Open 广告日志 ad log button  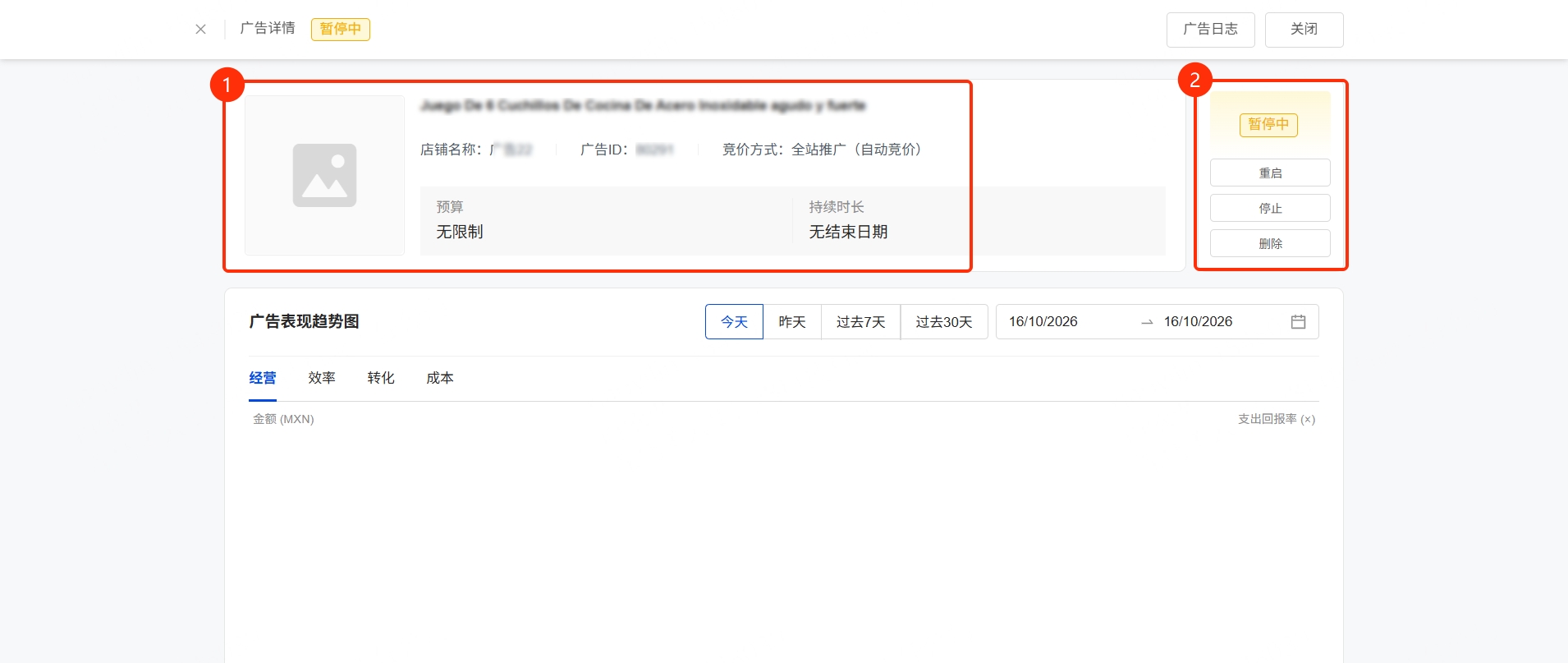[1210, 30]
